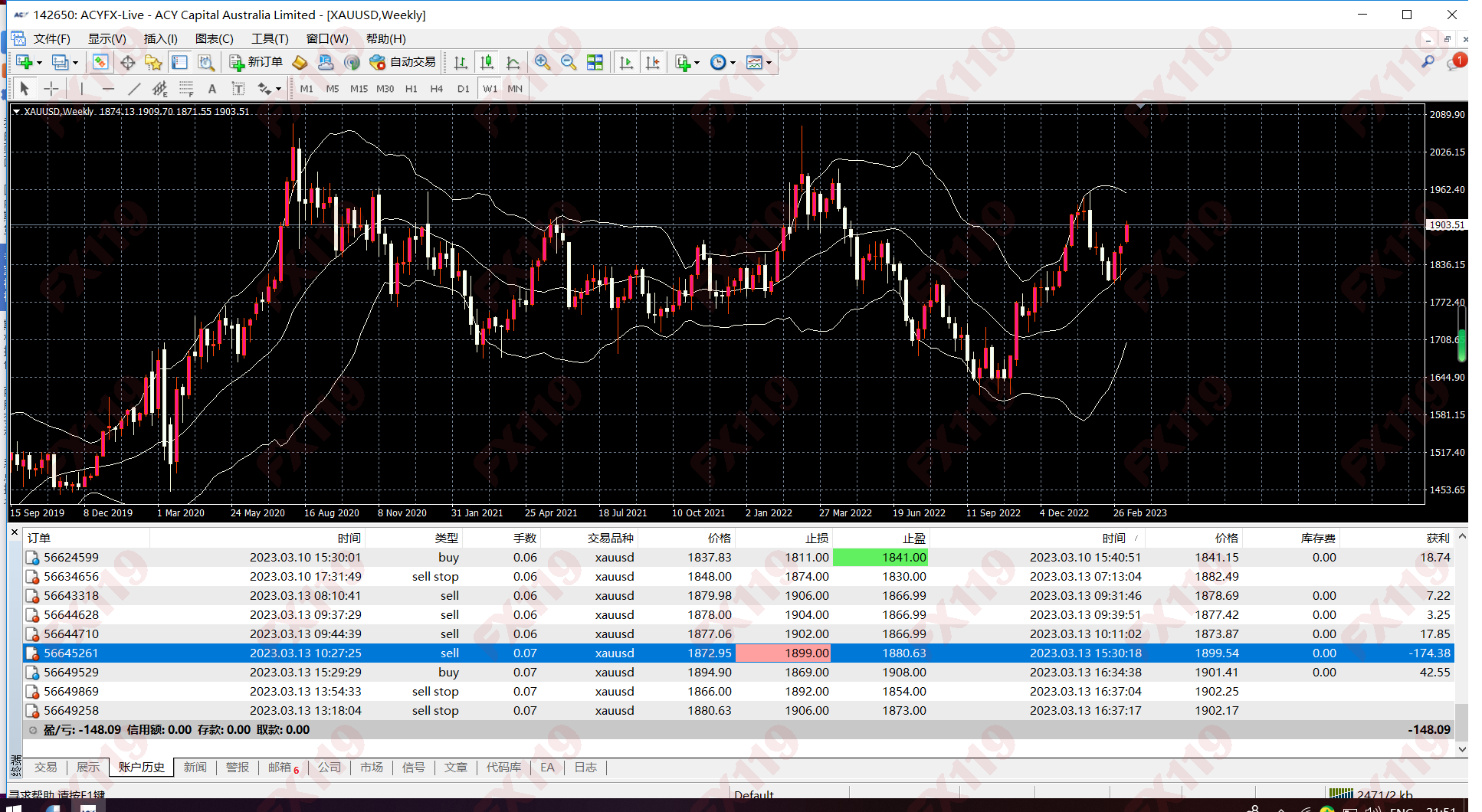Toggle the candlestick chart display

pyautogui.click(x=486, y=62)
